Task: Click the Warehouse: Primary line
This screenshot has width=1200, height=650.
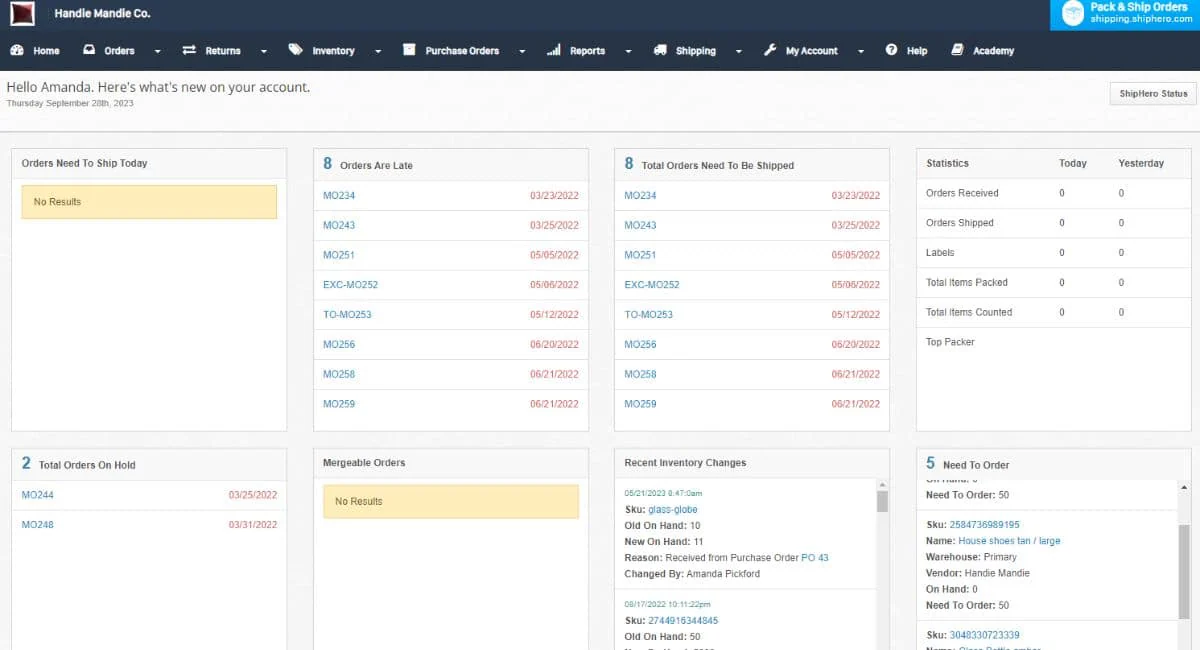Action: 971,557
